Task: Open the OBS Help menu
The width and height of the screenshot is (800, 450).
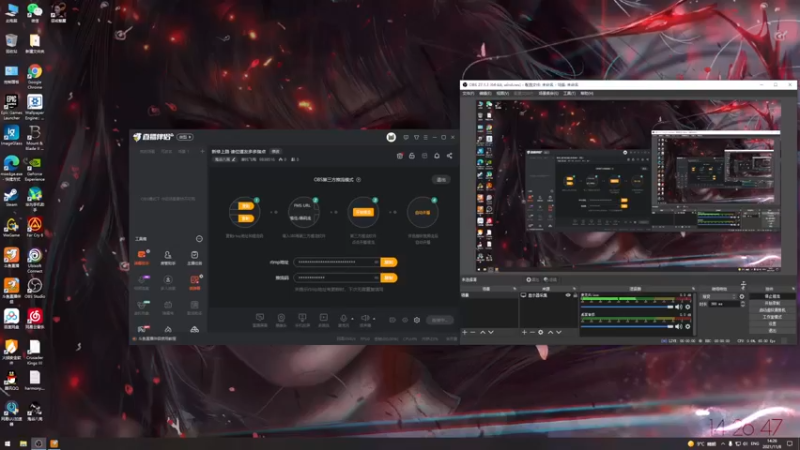Action: (x=587, y=93)
